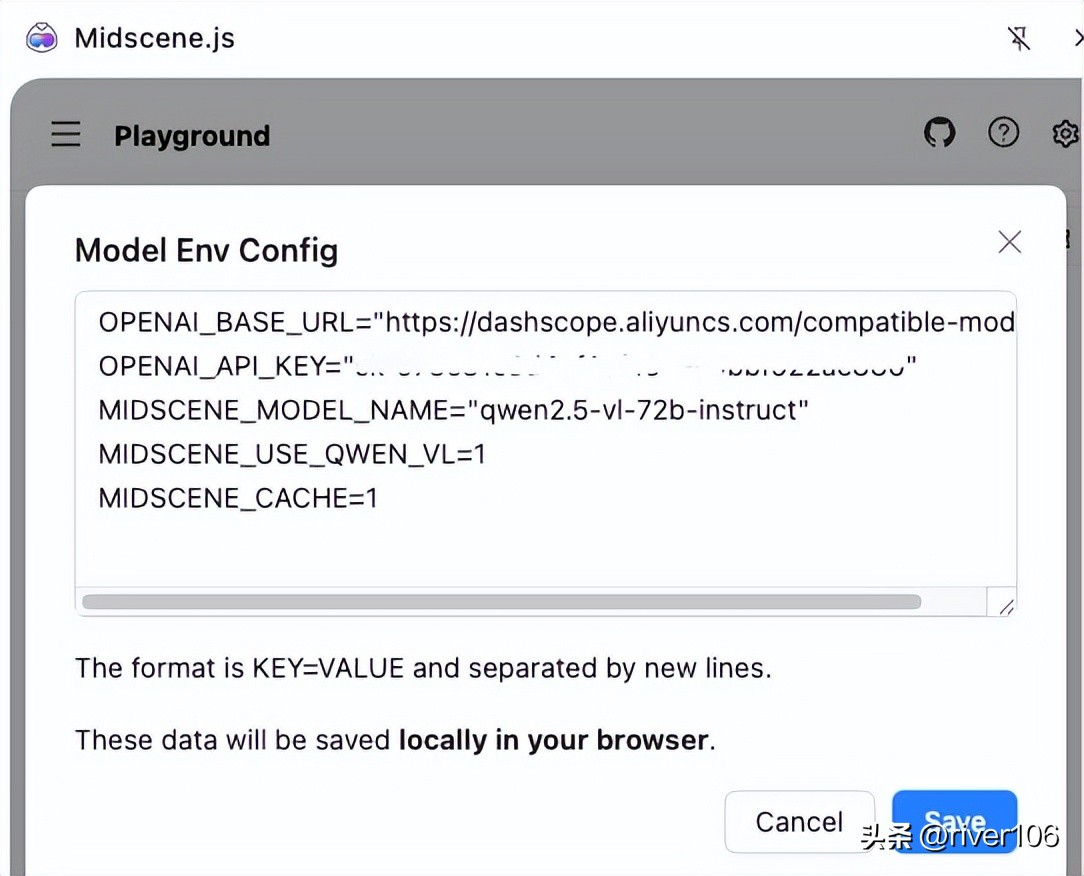
Task: Close the Model Env Config dialog
Action: [1010, 242]
